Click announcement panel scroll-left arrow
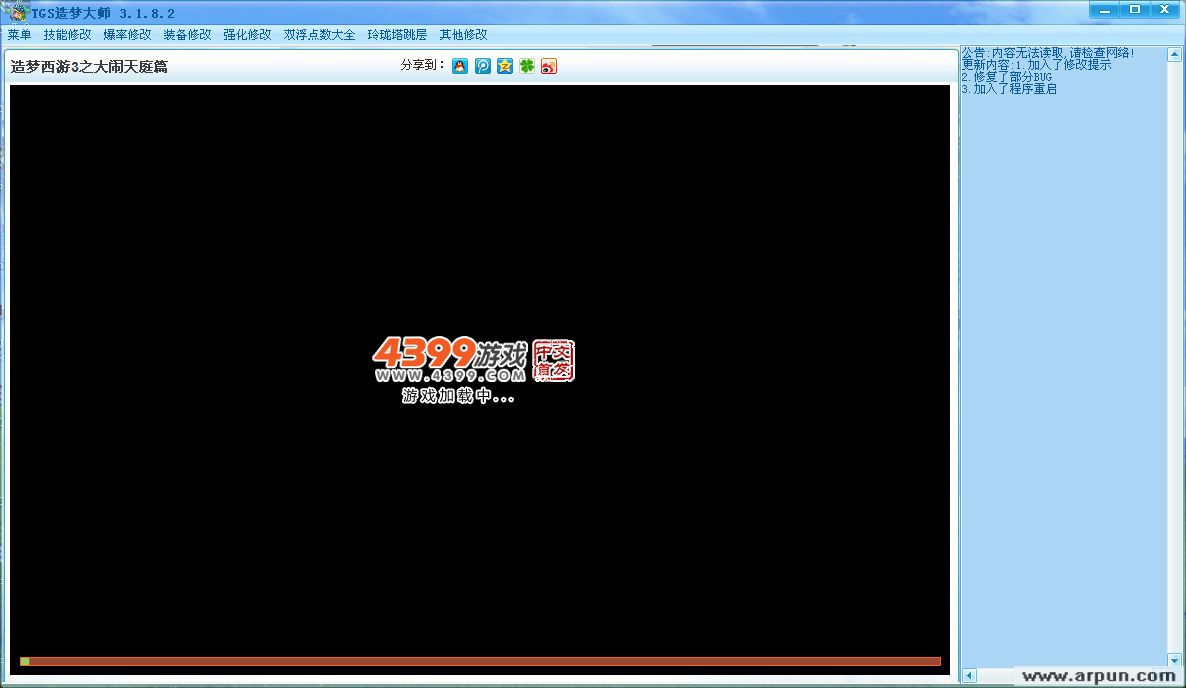1186x688 pixels. 969,675
